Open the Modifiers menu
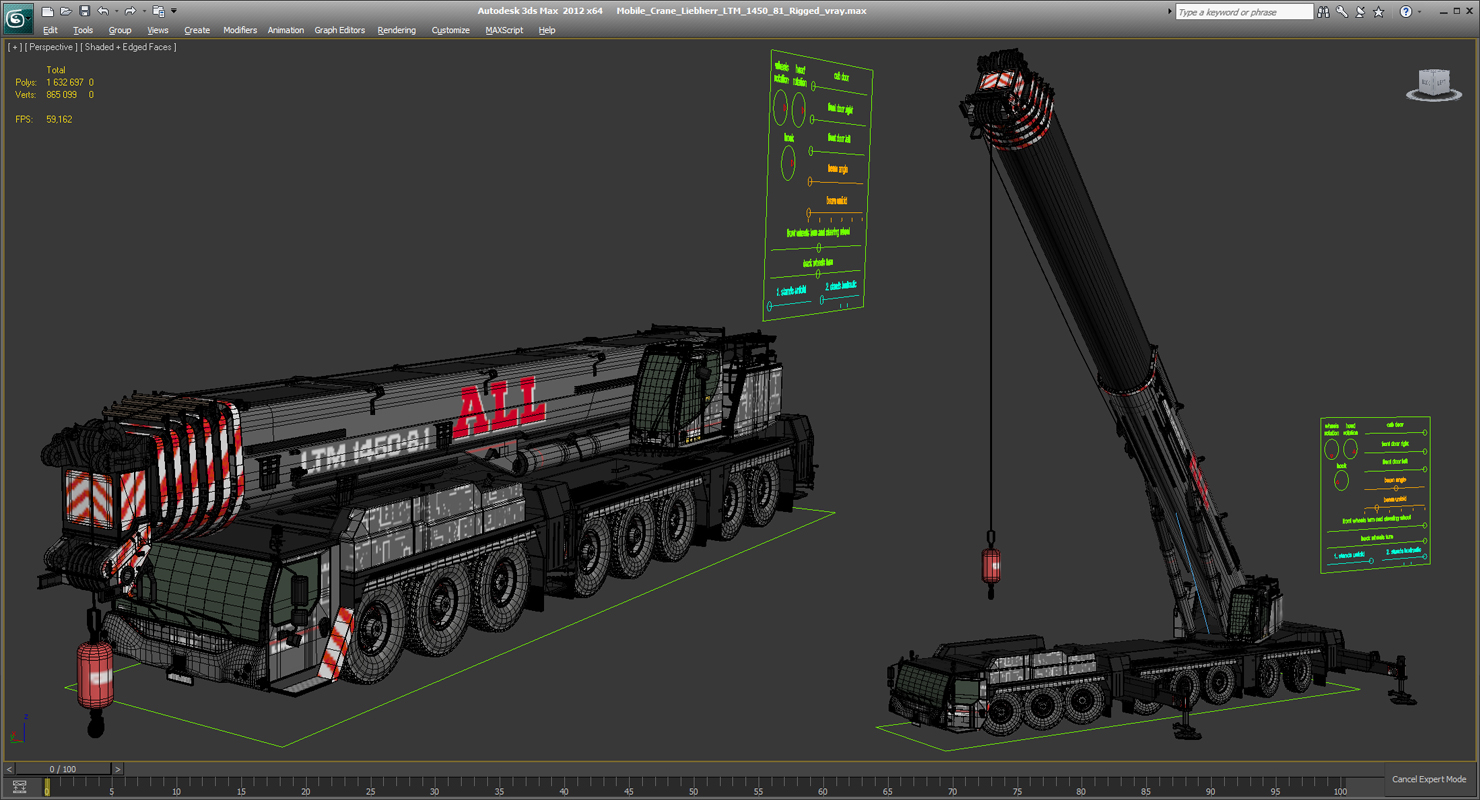Viewport: 1480px width, 800px height. tap(240, 30)
